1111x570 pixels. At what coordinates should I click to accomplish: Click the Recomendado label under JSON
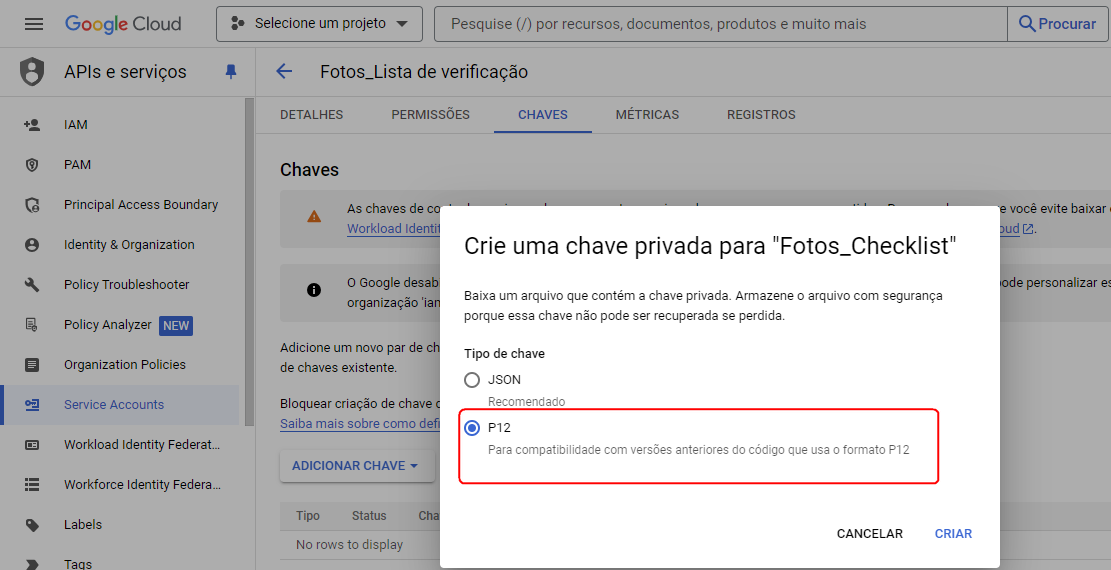pos(526,401)
